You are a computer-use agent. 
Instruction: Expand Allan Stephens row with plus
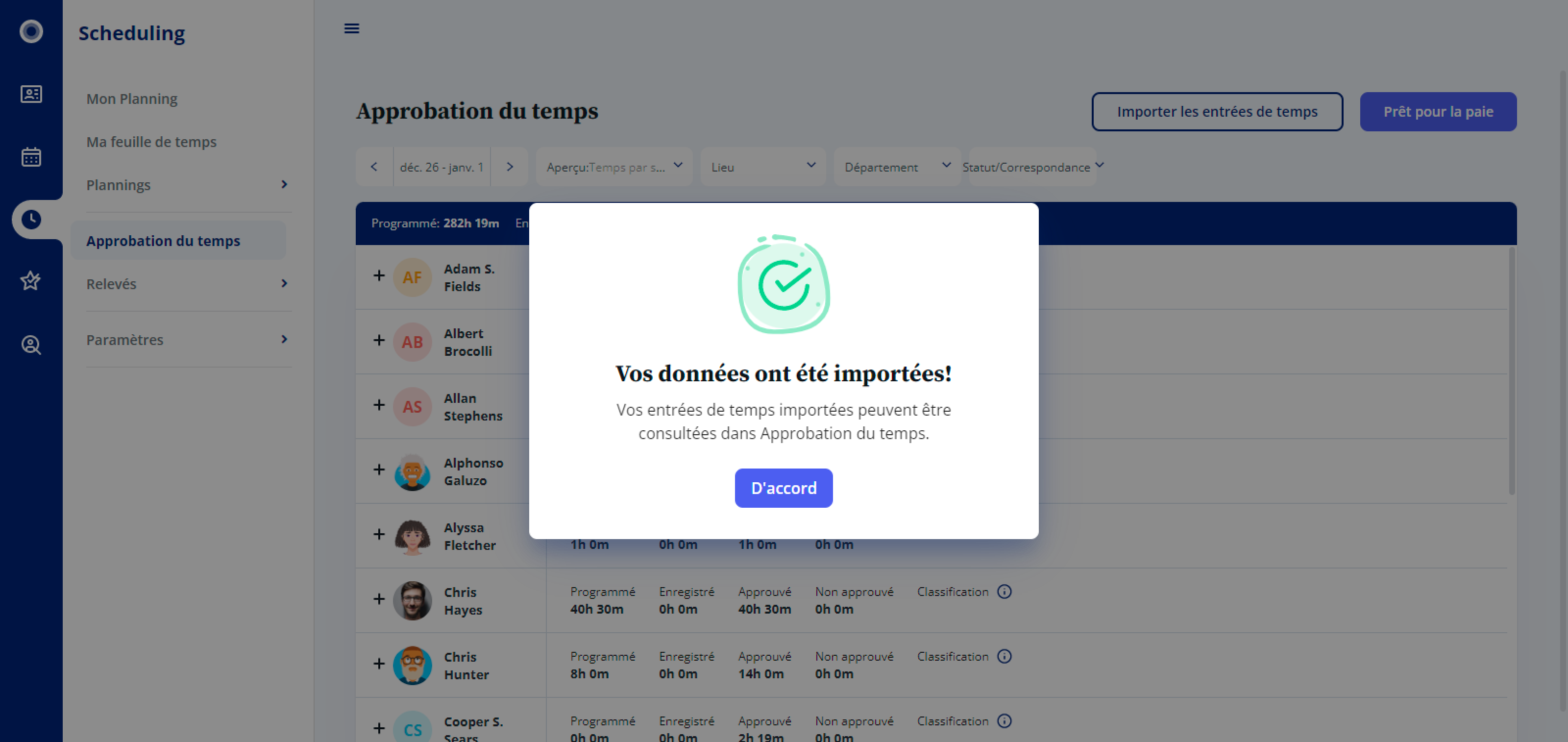(379, 405)
